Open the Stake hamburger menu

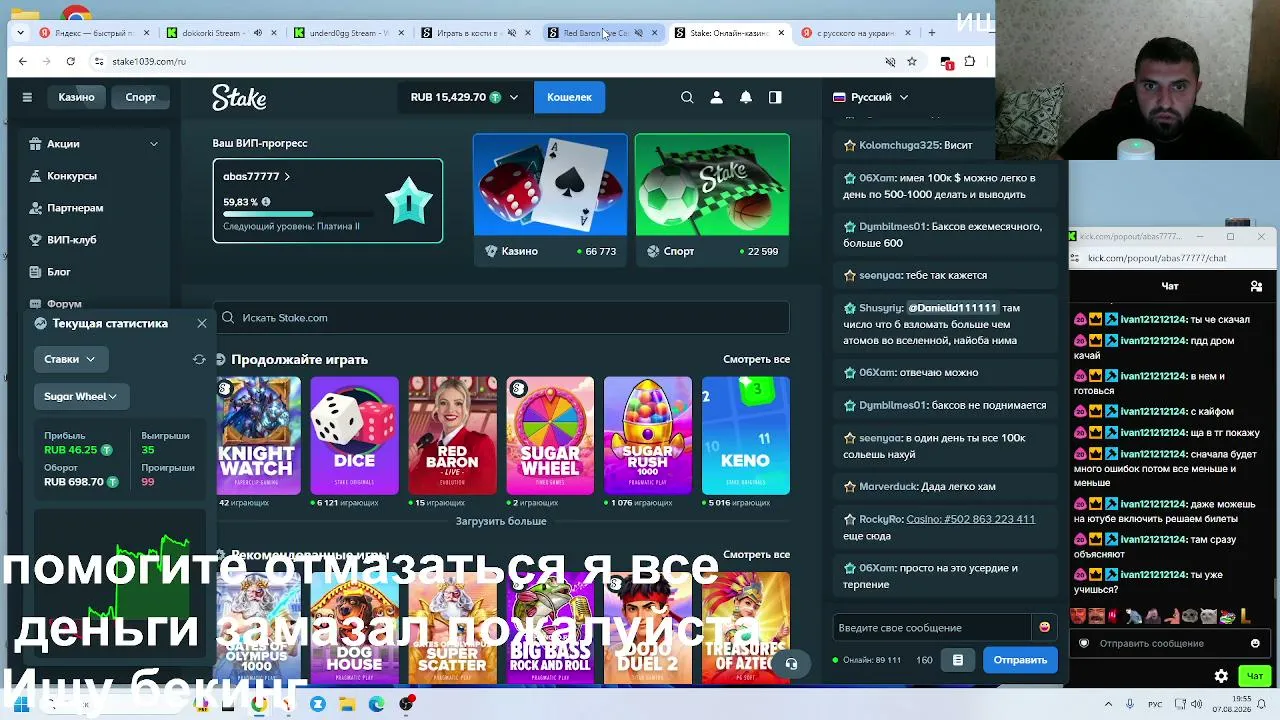27,97
